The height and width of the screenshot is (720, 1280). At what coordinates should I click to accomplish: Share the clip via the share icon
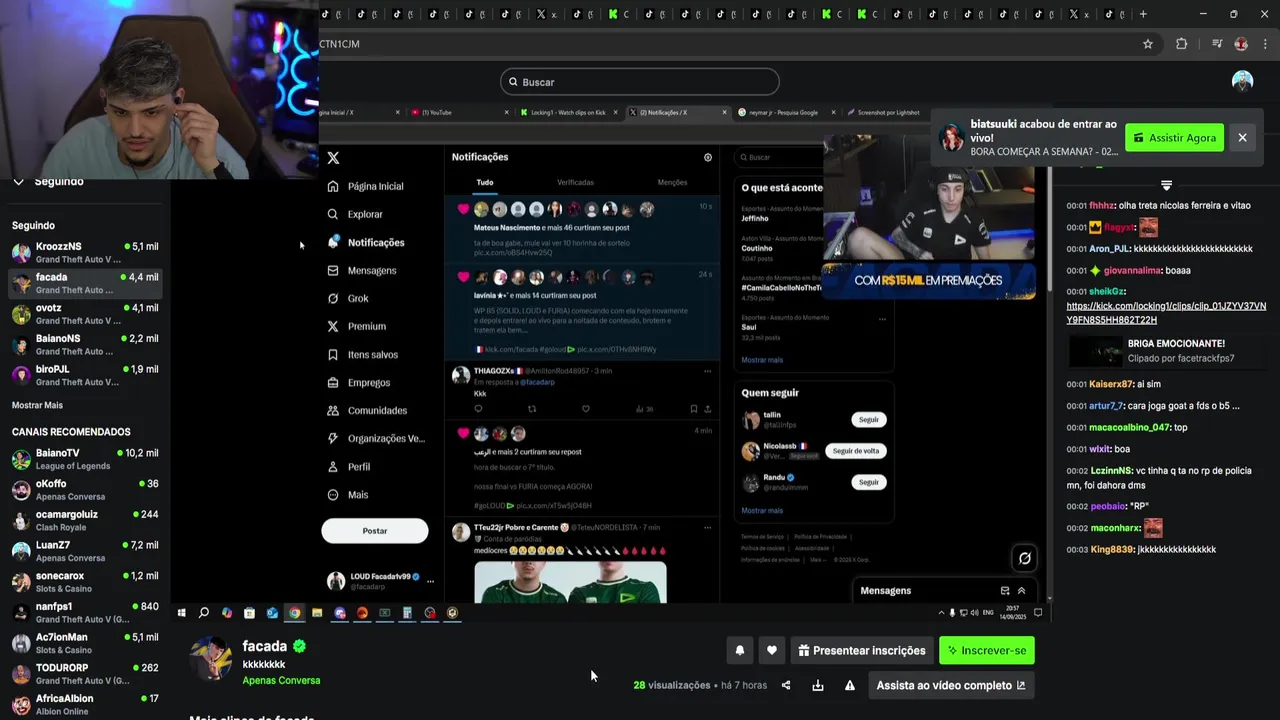click(x=786, y=685)
